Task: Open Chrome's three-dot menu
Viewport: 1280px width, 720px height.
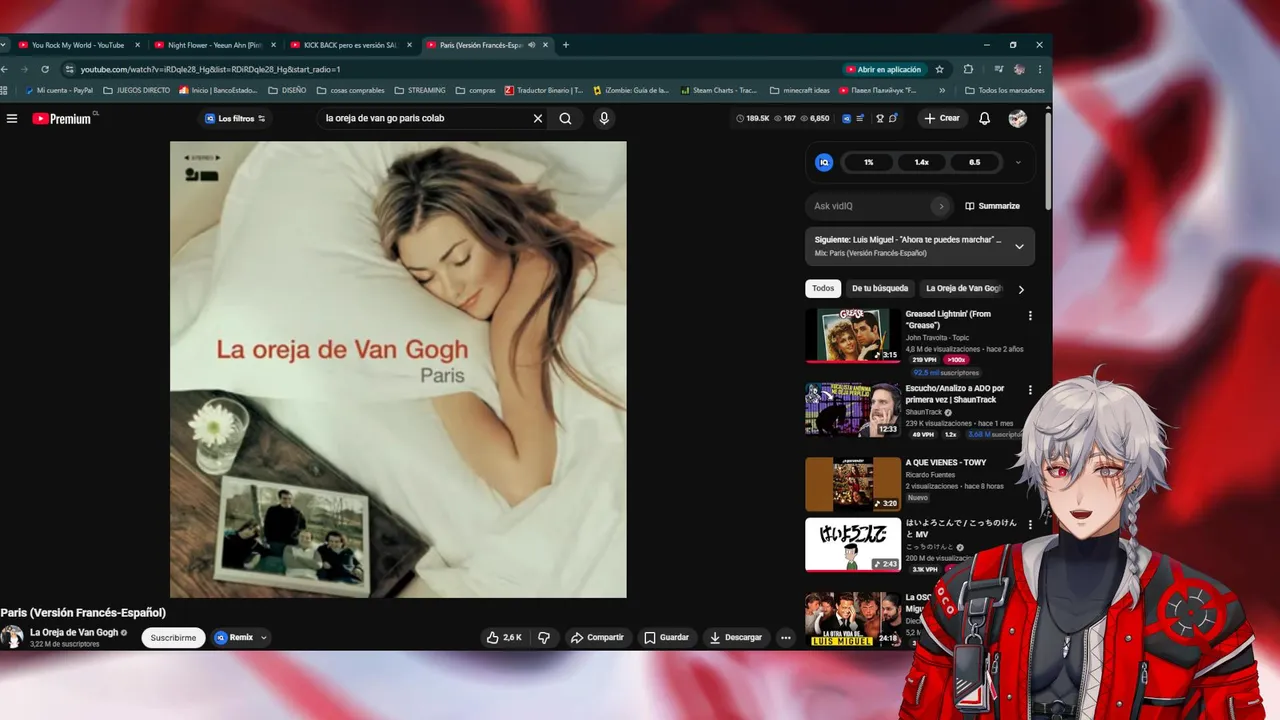Action: coord(1040,69)
